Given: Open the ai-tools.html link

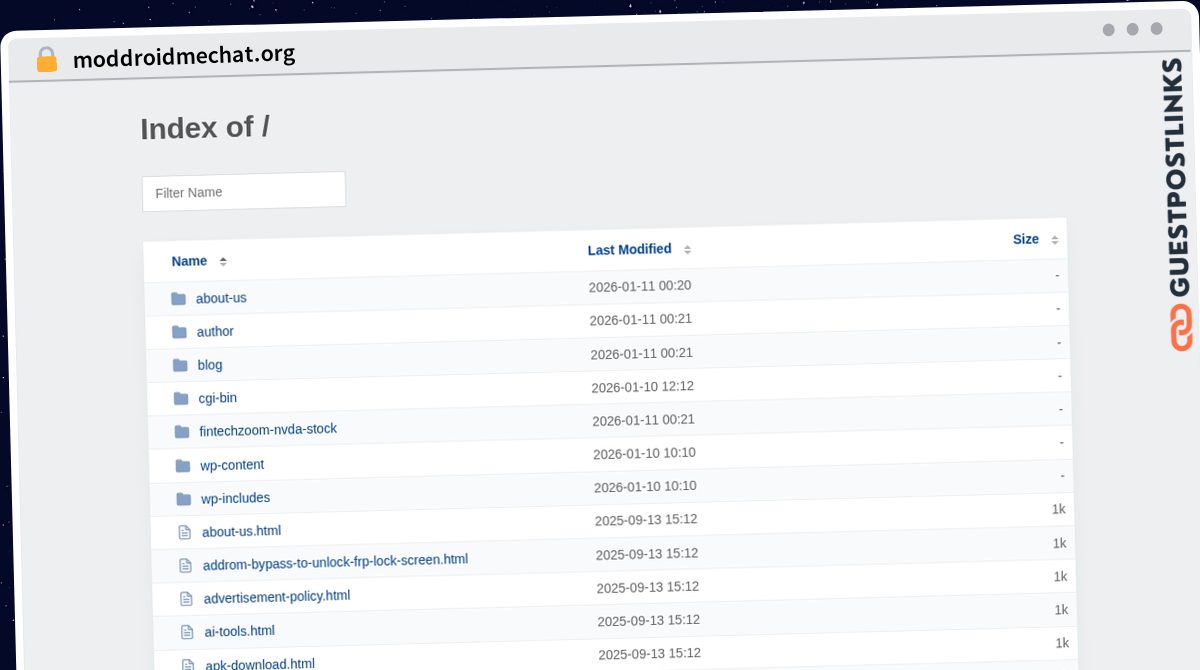Looking at the screenshot, I should click(239, 631).
